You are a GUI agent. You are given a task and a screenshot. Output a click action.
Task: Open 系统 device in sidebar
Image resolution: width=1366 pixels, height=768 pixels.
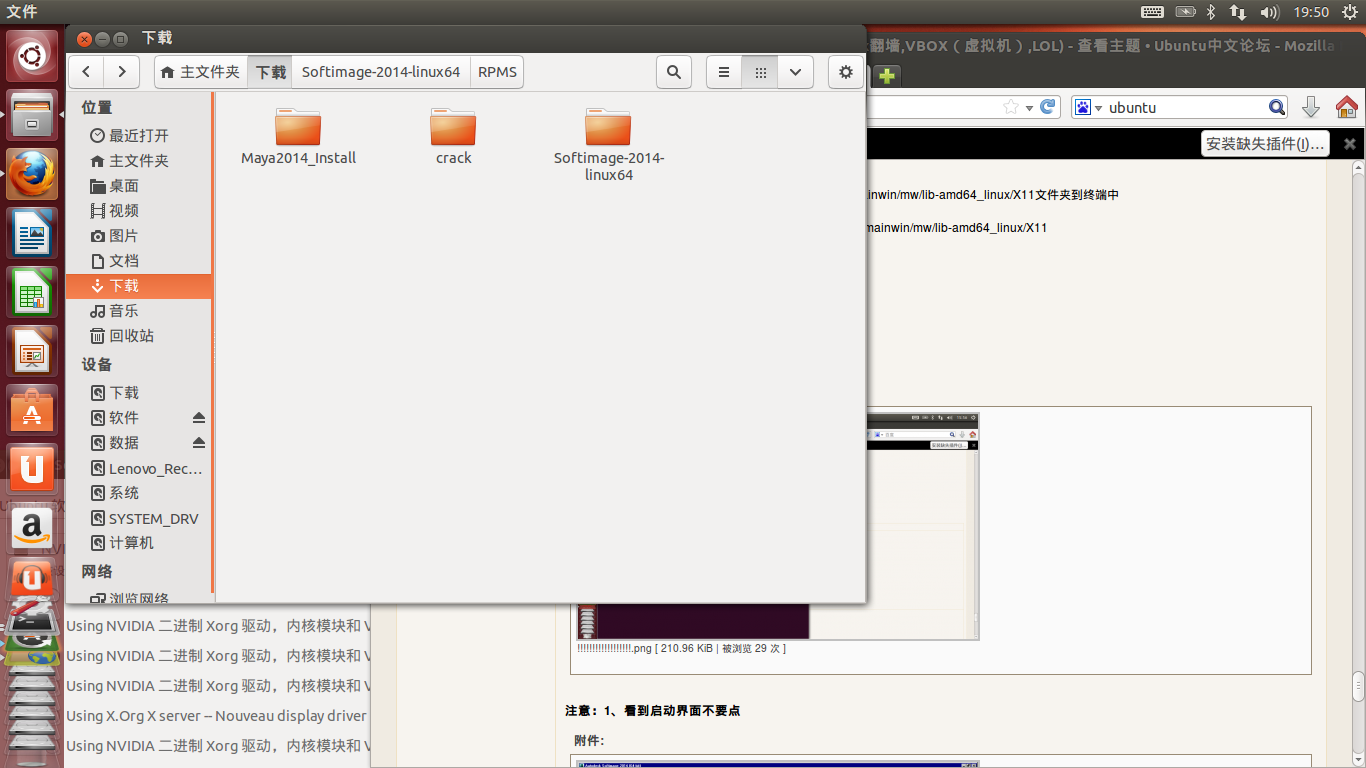coord(139,493)
